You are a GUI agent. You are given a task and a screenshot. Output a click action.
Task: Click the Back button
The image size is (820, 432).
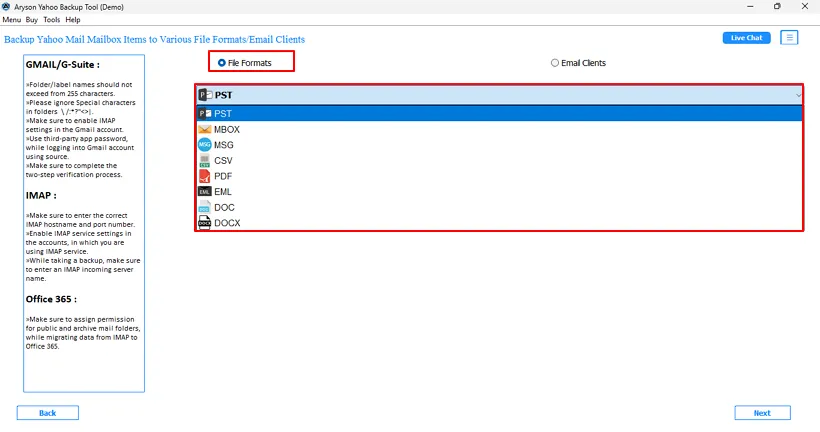tap(48, 413)
